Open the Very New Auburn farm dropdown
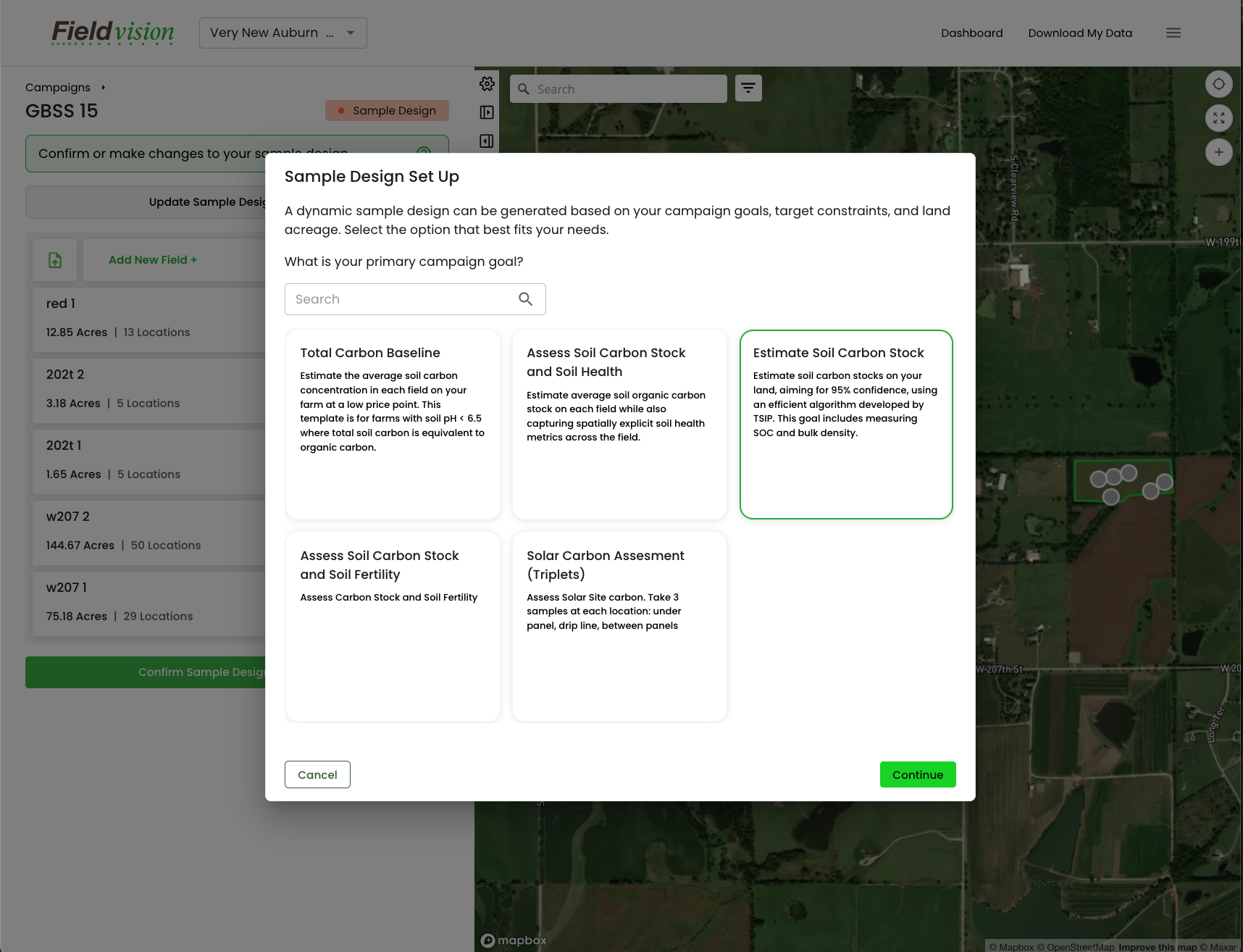 pyautogui.click(x=282, y=33)
